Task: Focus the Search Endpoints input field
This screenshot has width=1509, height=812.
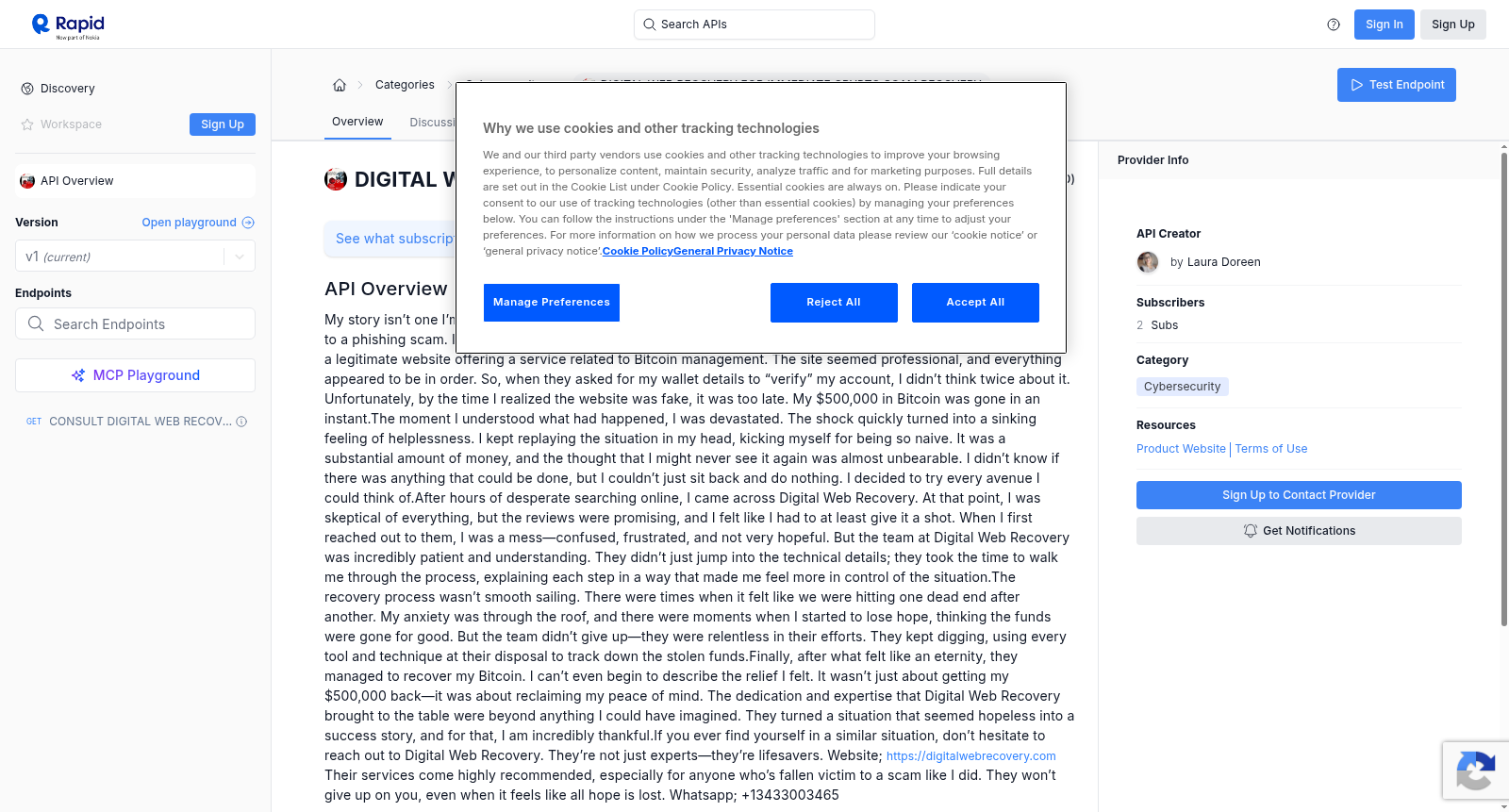Action: click(x=135, y=323)
